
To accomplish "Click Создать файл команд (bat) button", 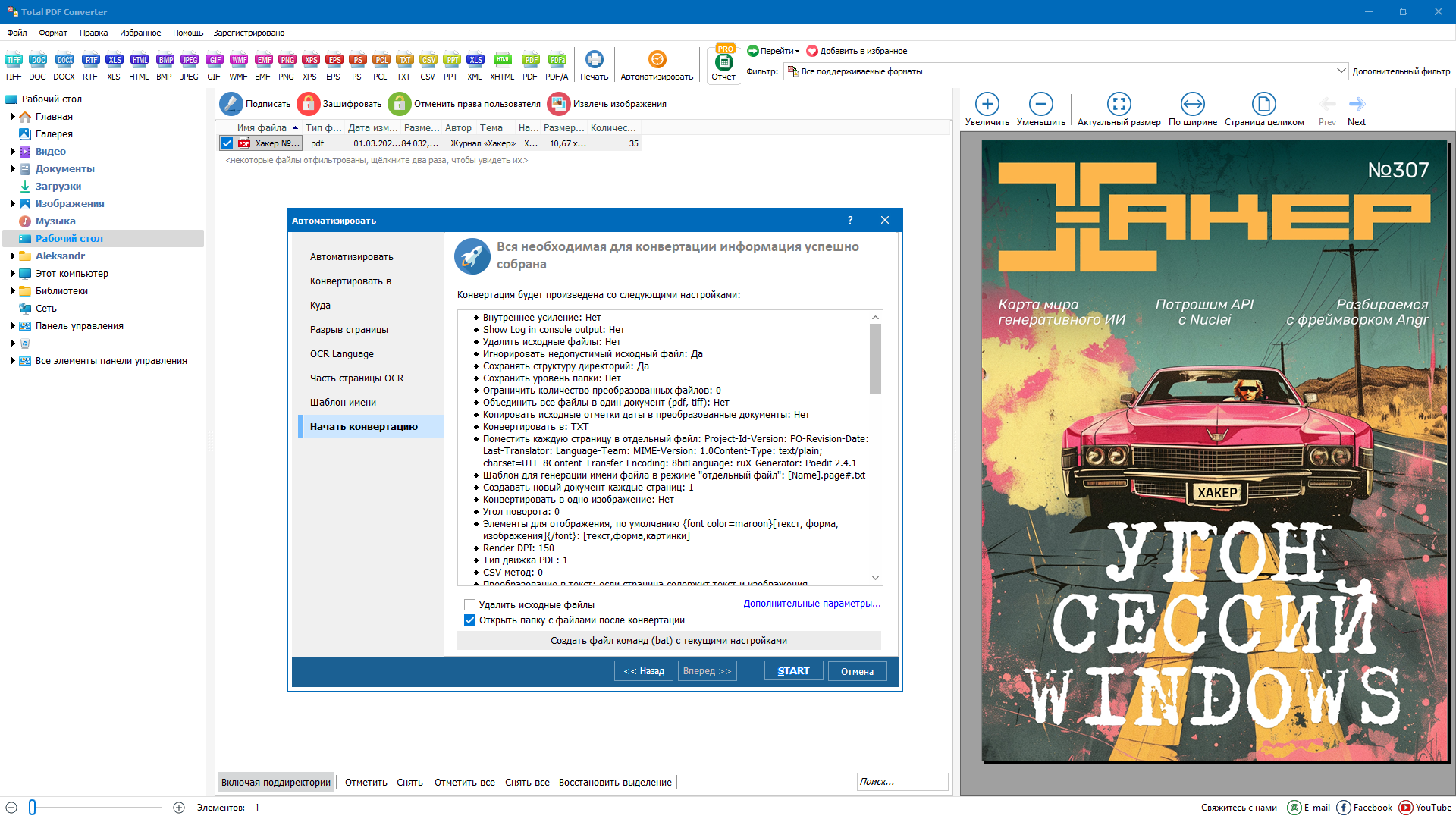I will click(669, 641).
